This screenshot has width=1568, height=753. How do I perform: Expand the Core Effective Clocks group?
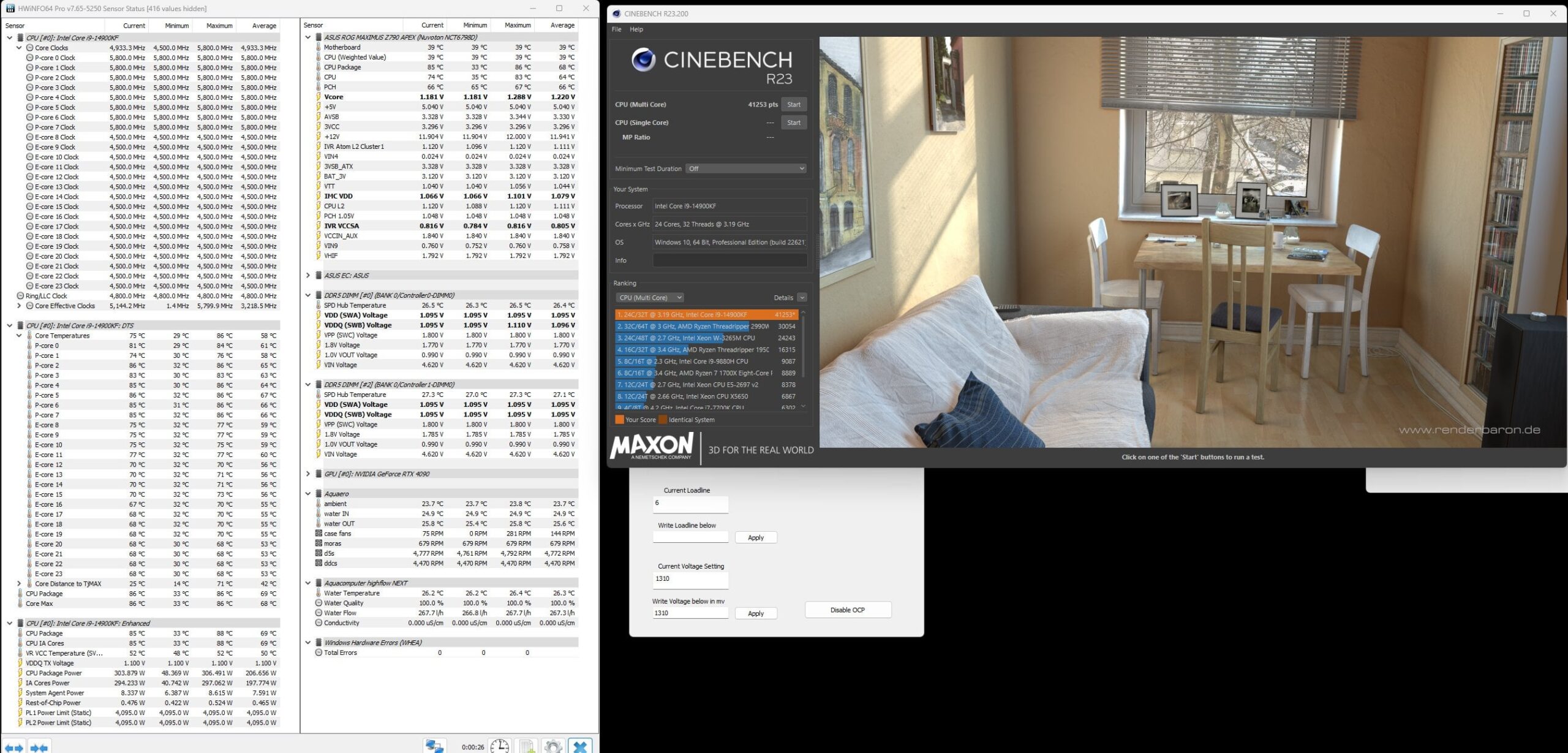19,306
